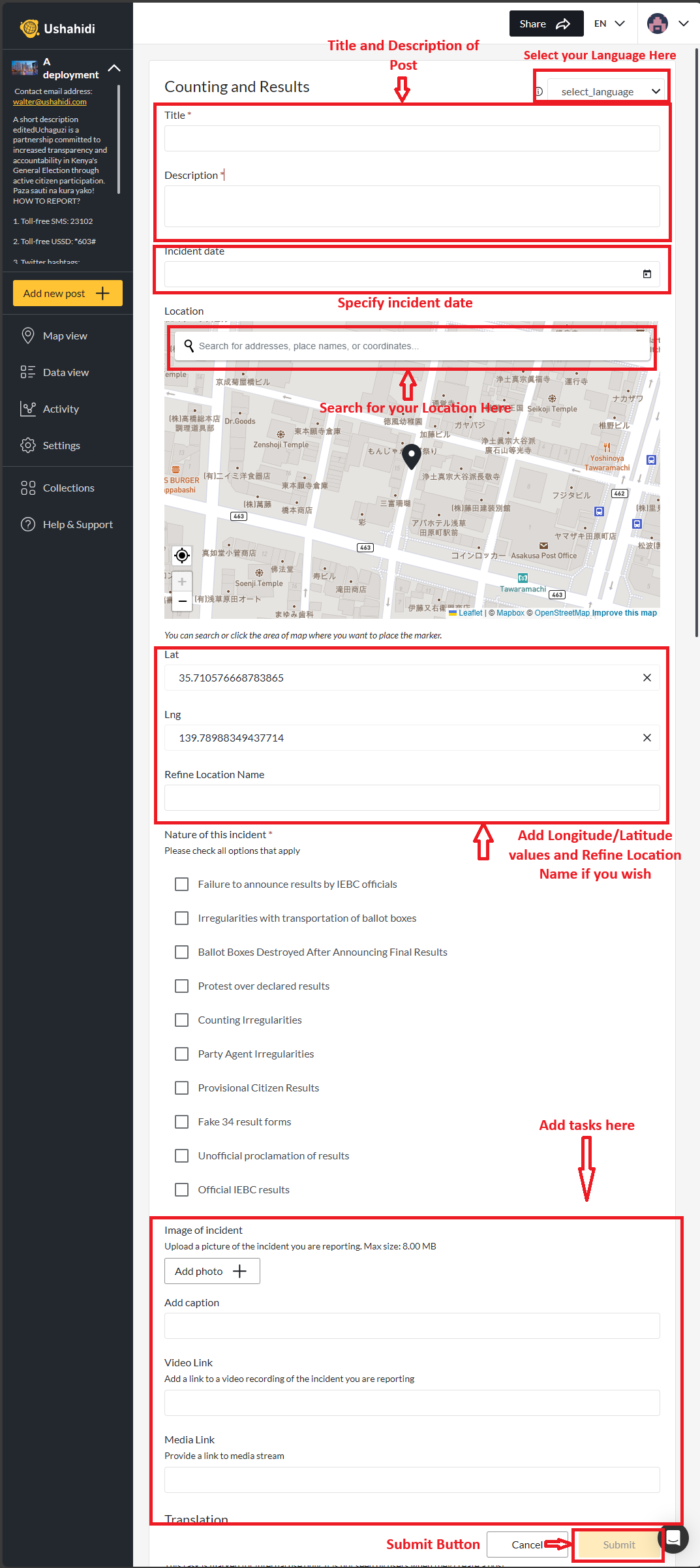Zoom out on the map
Image resolution: width=700 pixels, height=1568 pixels.
coord(182,601)
